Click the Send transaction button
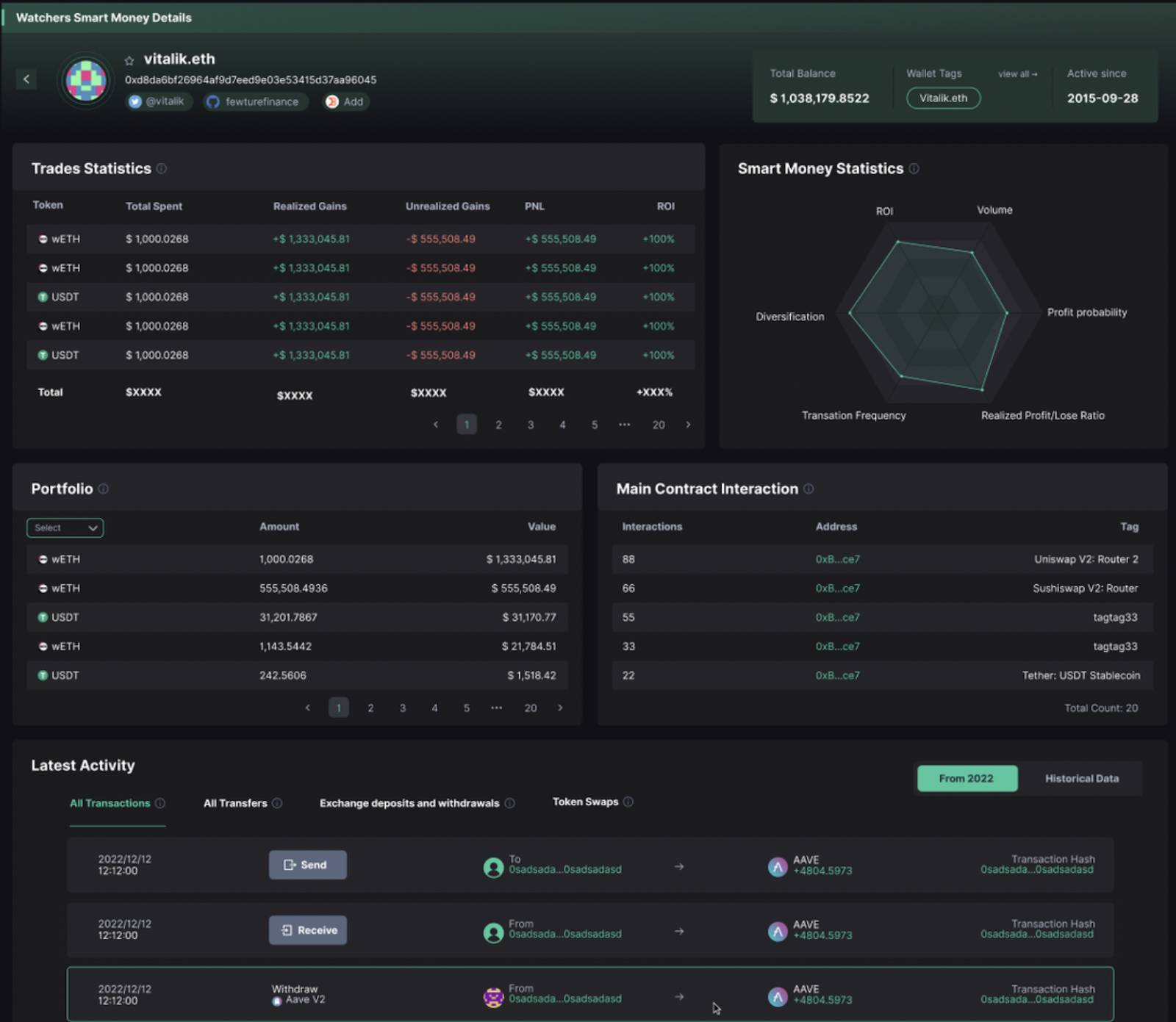This screenshot has height=1022, width=1176. [x=307, y=865]
